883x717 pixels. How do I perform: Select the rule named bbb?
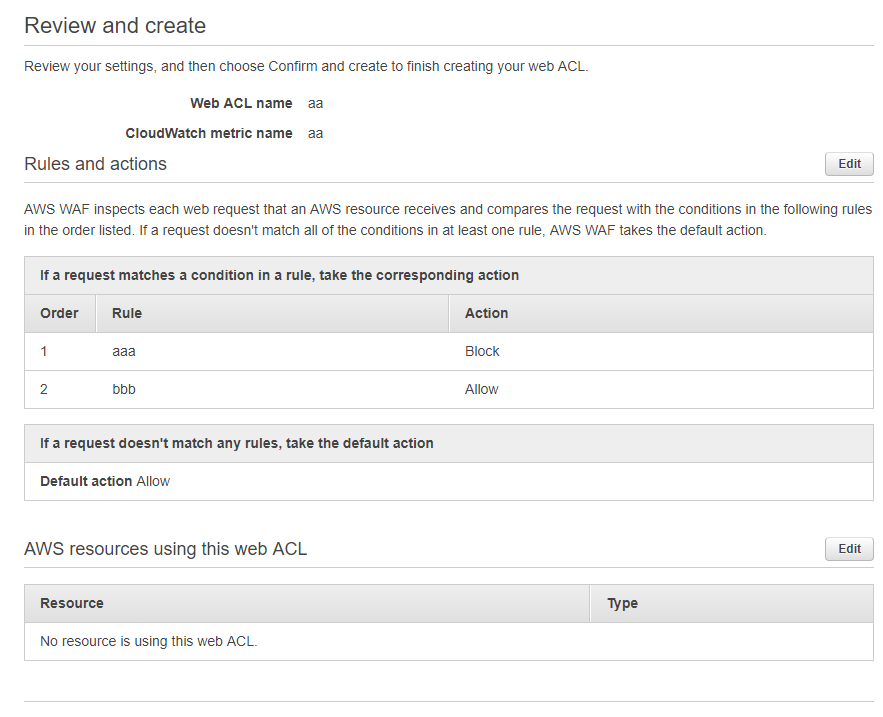(x=124, y=389)
